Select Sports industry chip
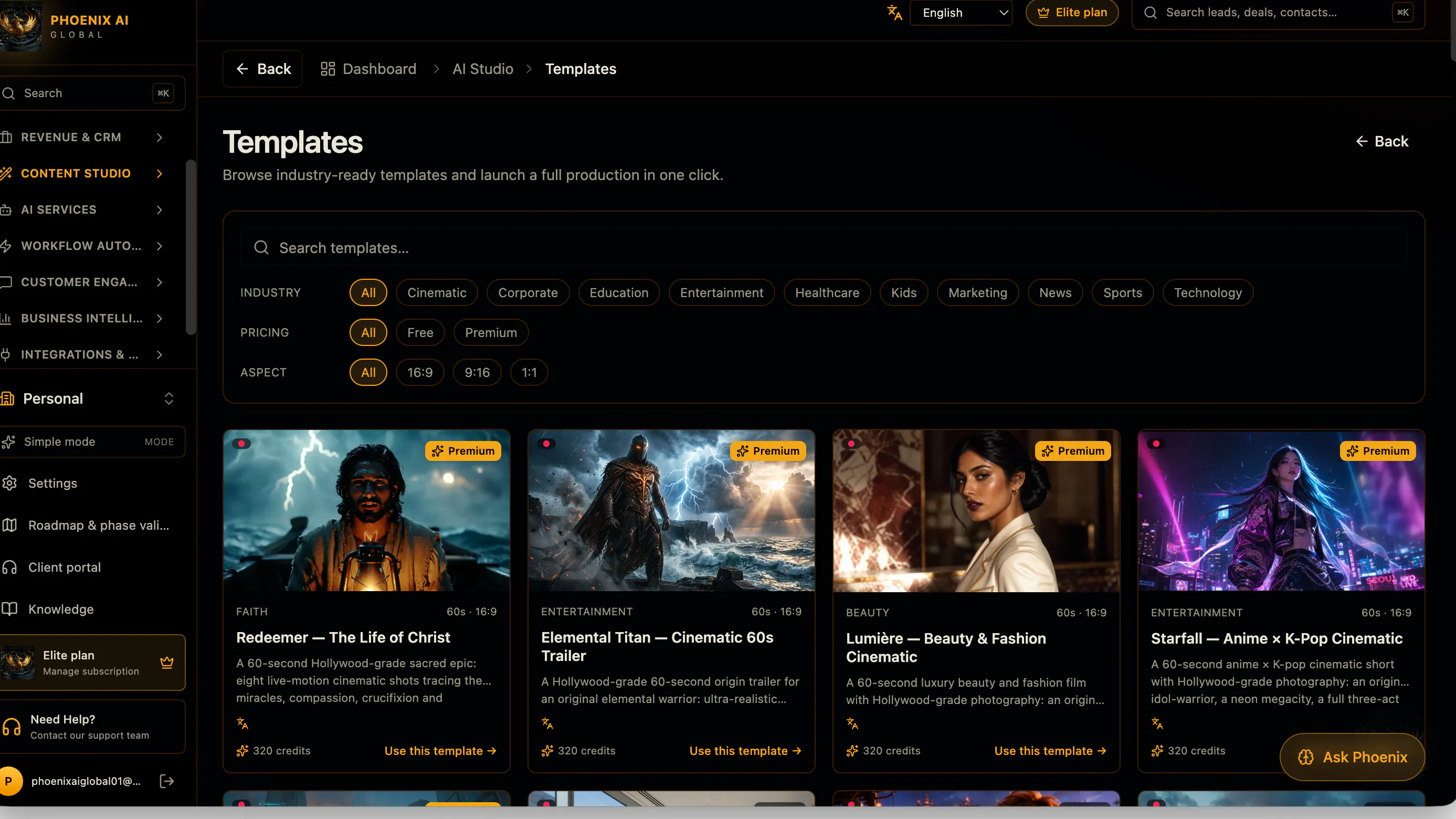This screenshot has width=1456, height=819. (x=1123, y=293)
